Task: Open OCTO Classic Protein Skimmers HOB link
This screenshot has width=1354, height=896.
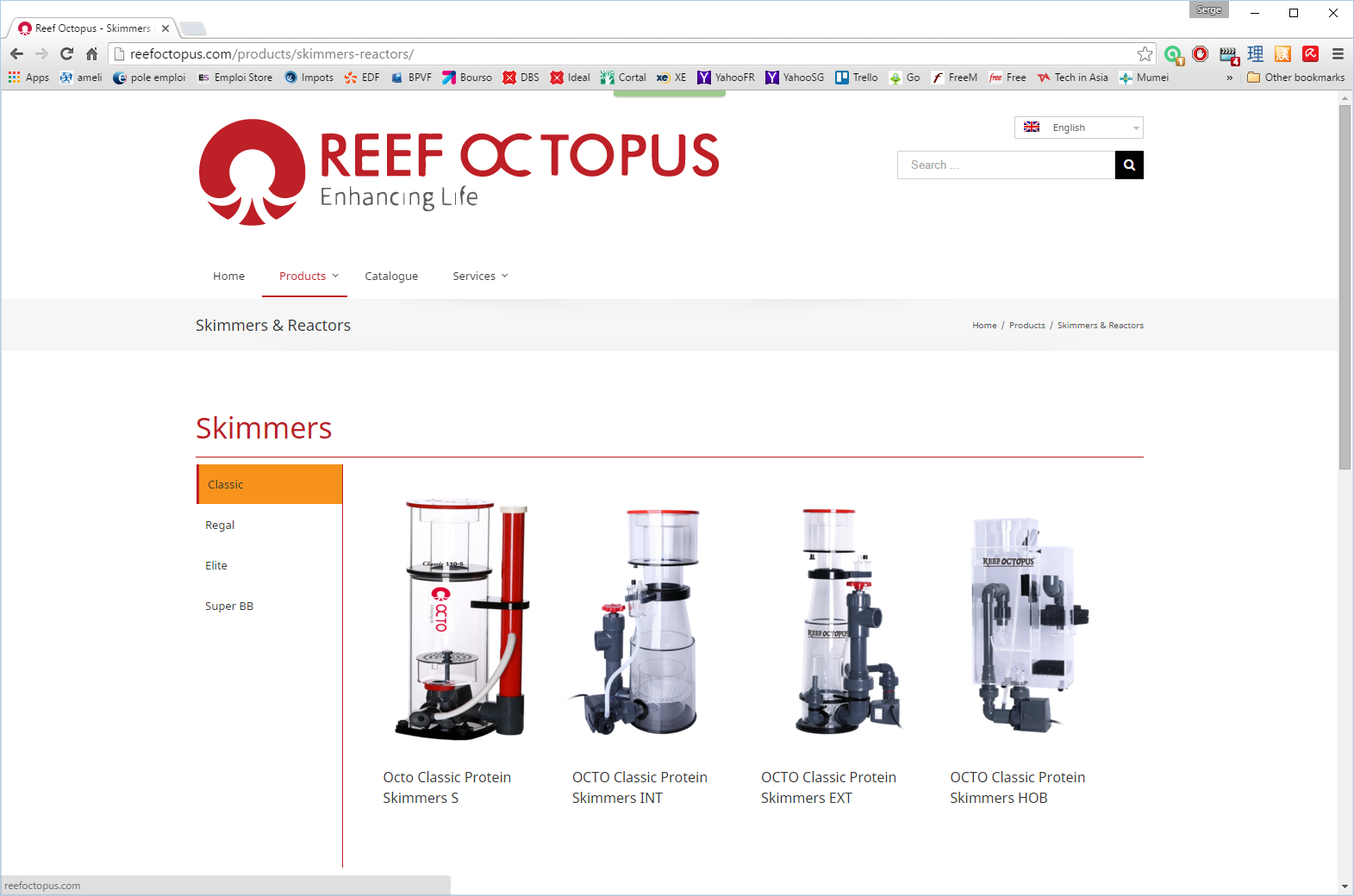Action: pyautogui.click(x=1017, y=787)
